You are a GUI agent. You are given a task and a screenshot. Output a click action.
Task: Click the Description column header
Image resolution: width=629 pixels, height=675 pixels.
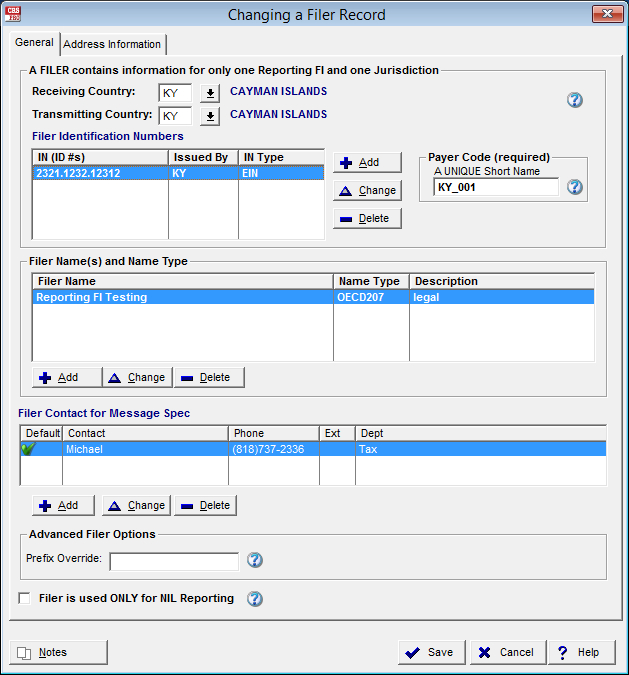tap(502, 281)
